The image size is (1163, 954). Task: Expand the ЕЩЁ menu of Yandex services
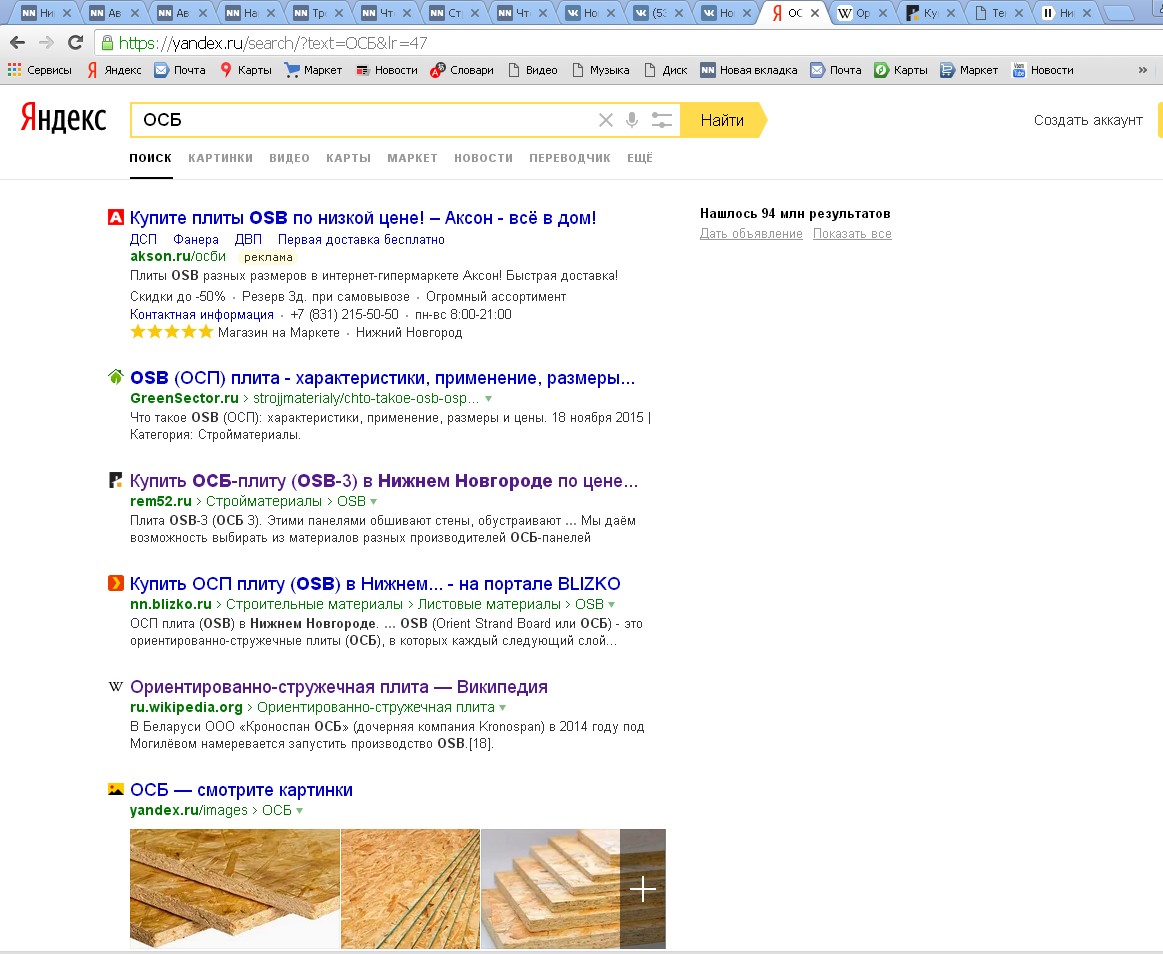click(x=640, y=158)
